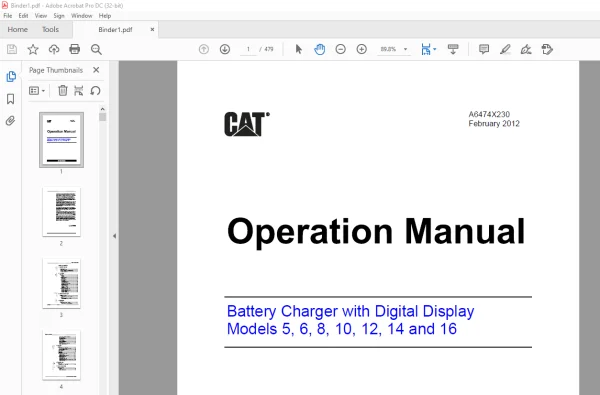Rotate the page with the rotate icon
Screen dimensions: 600x395
95,91
